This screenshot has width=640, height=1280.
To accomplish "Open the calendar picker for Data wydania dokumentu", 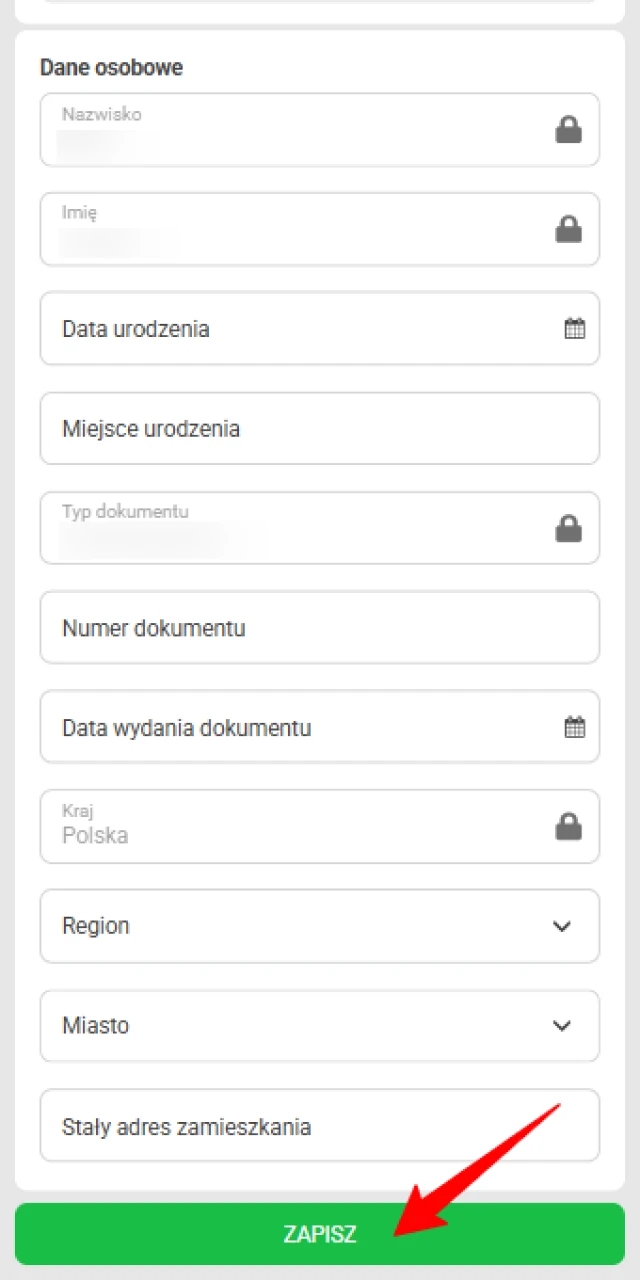I will [x=574, y=727].
